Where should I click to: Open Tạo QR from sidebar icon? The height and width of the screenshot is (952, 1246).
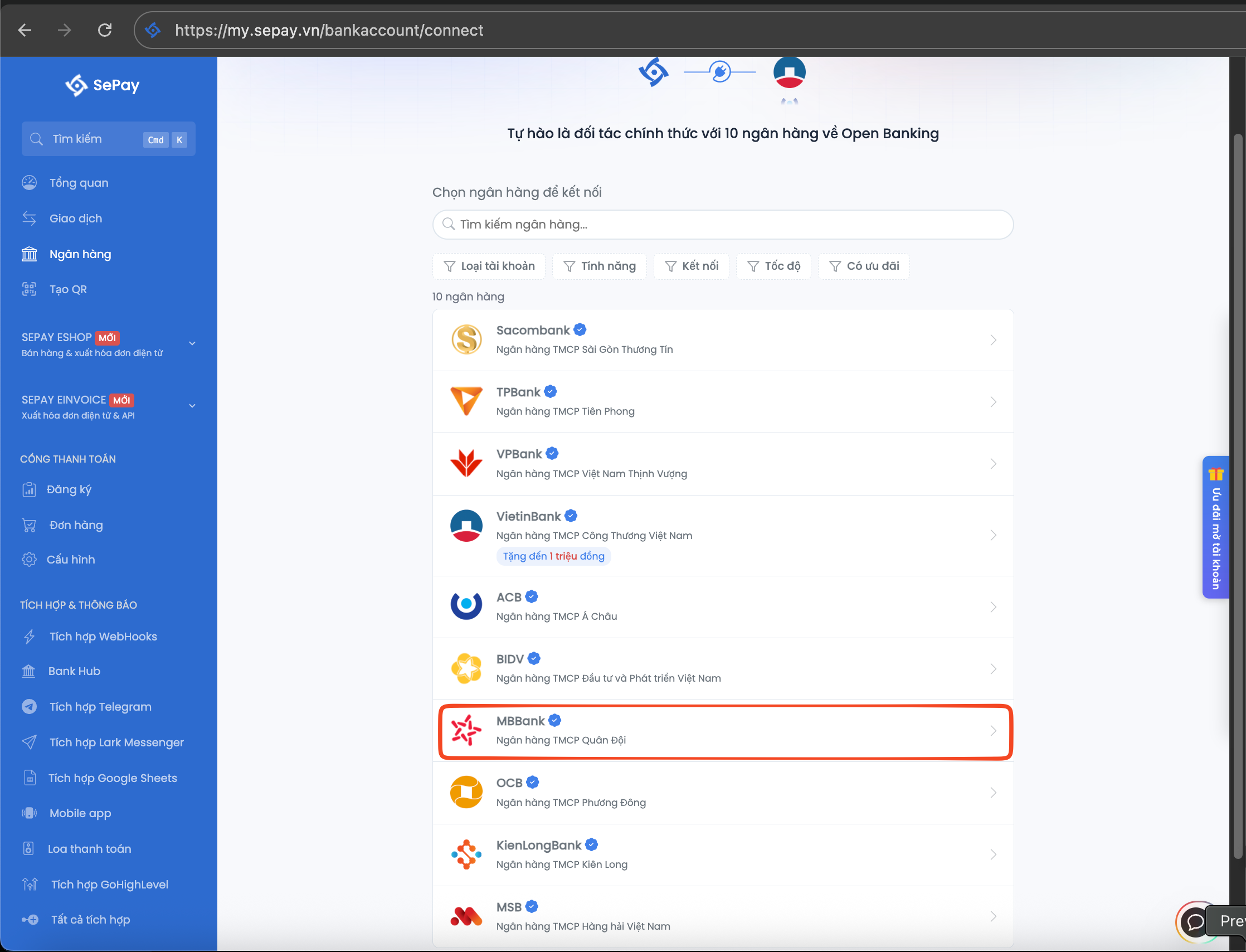click(29, 290)
